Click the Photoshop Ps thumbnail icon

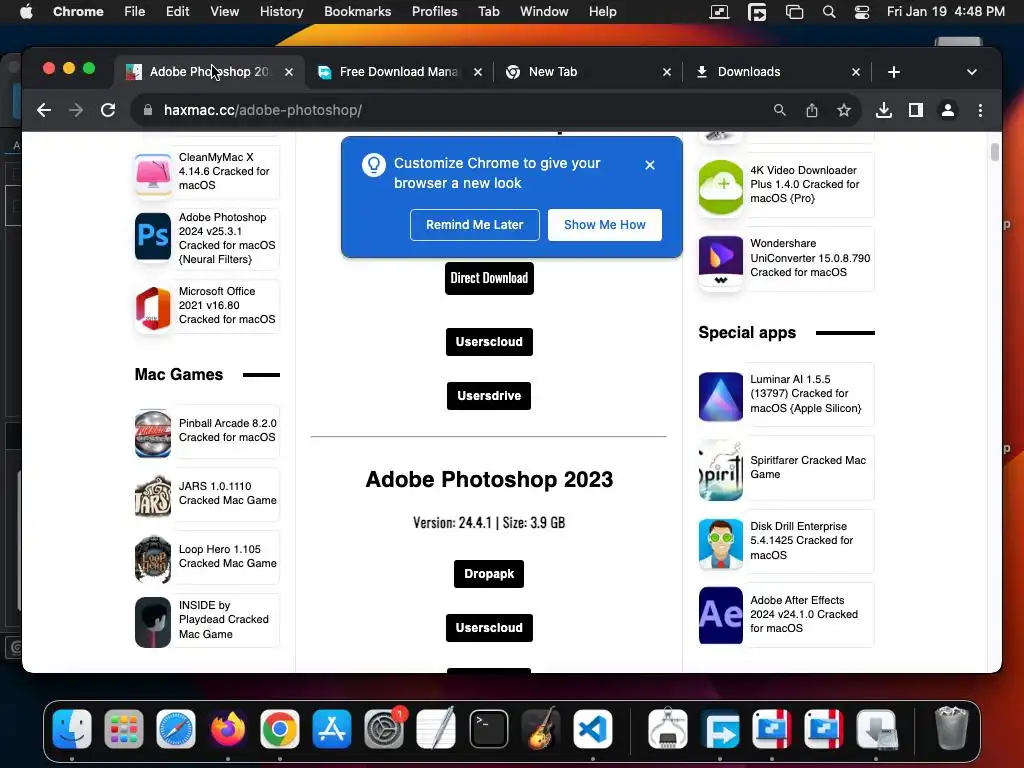click(x=153, y=236)
